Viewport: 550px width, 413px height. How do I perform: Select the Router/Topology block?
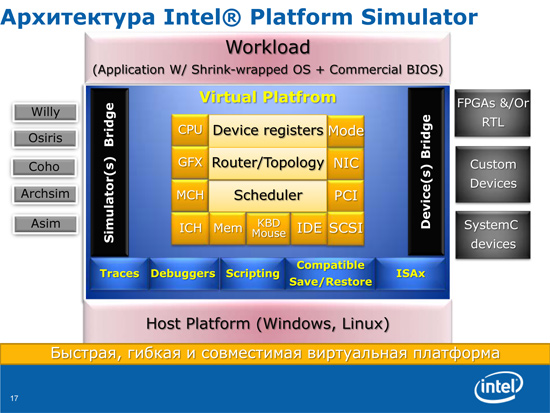pos(268,163)
